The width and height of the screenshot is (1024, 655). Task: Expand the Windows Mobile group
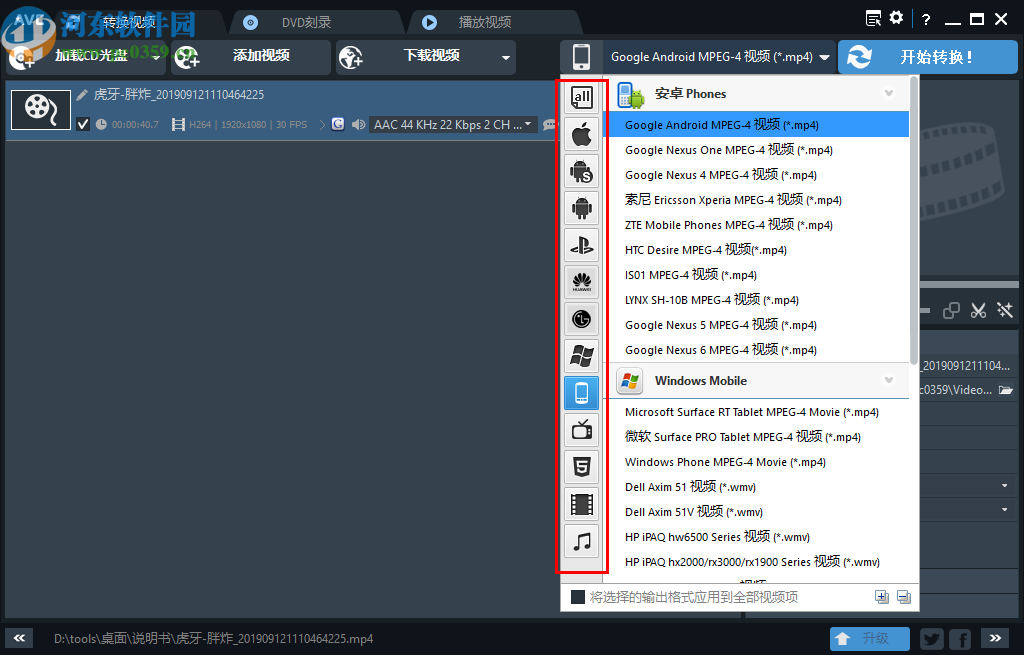888,380
